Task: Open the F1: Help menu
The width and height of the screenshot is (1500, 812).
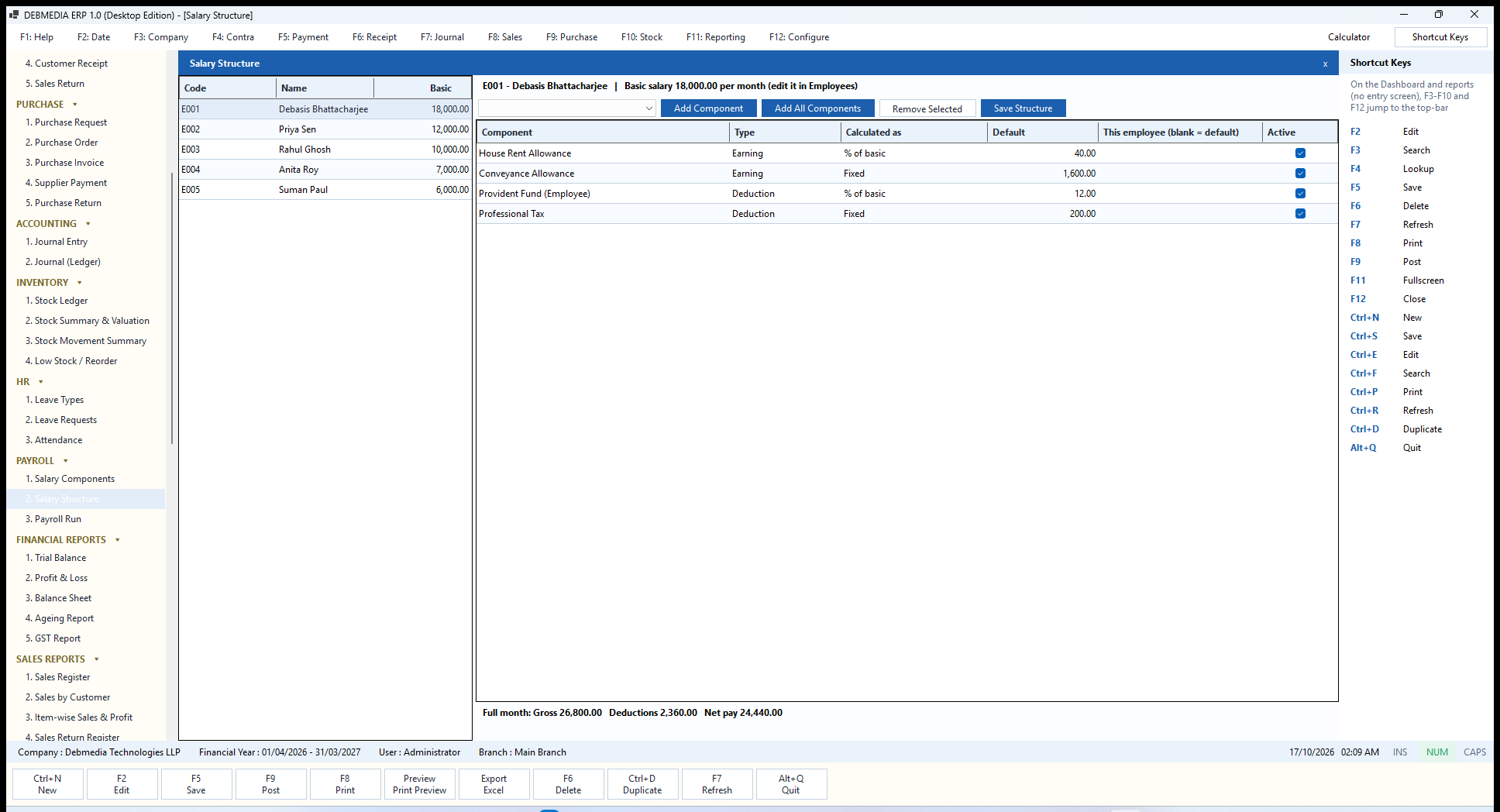Action: (x=36, y=37)
